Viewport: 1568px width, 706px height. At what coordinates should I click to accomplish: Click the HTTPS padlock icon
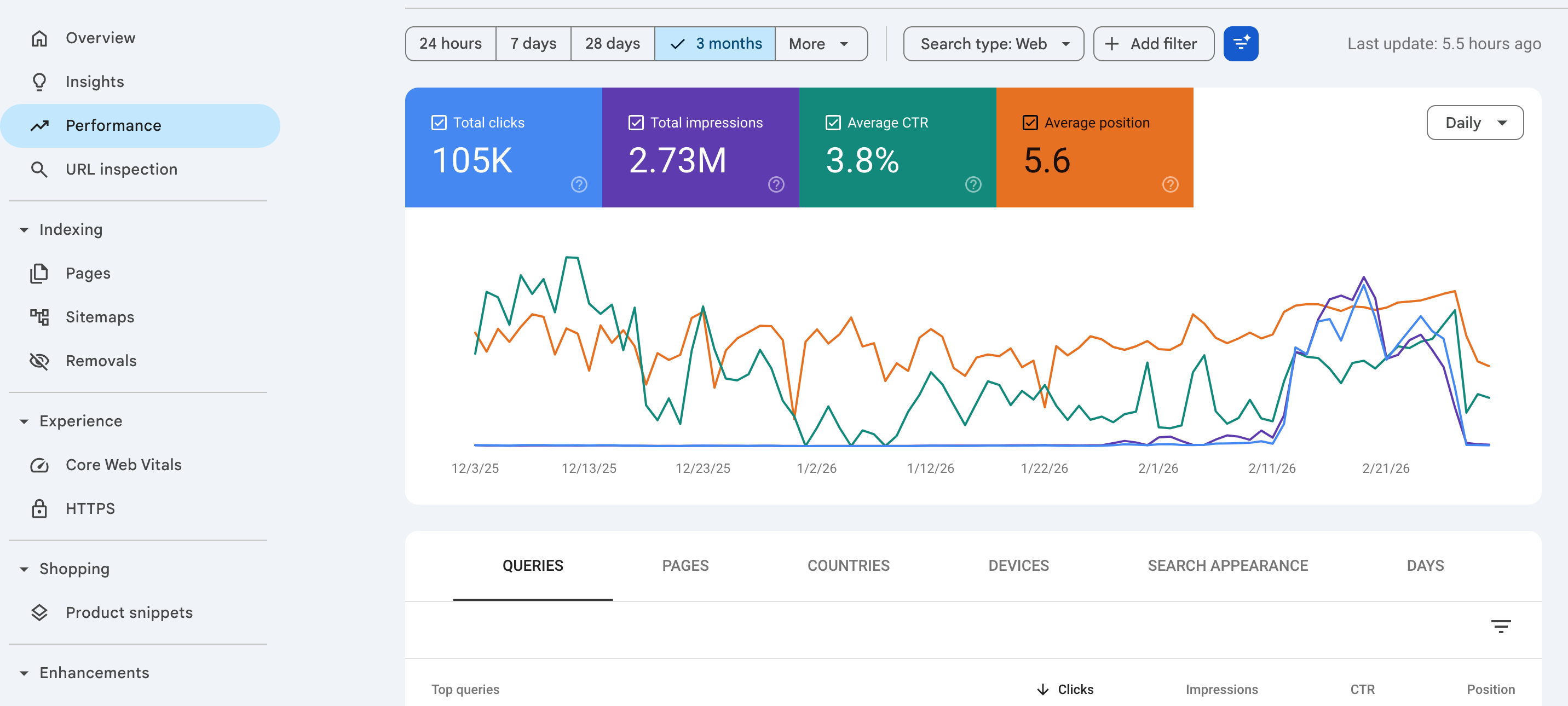point(39,508)
